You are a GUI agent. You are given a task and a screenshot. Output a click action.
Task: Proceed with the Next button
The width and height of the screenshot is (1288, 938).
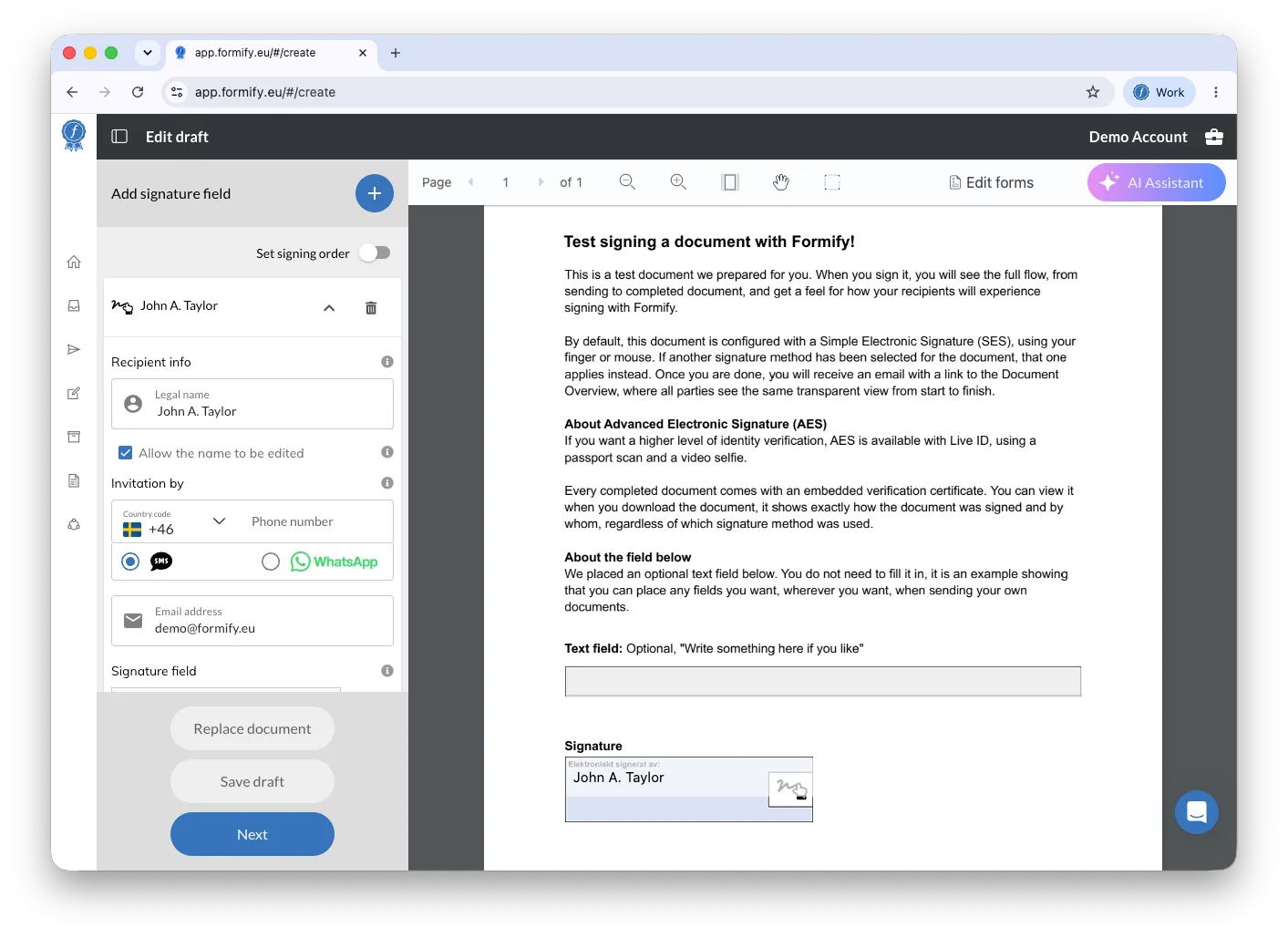point(252,834)
